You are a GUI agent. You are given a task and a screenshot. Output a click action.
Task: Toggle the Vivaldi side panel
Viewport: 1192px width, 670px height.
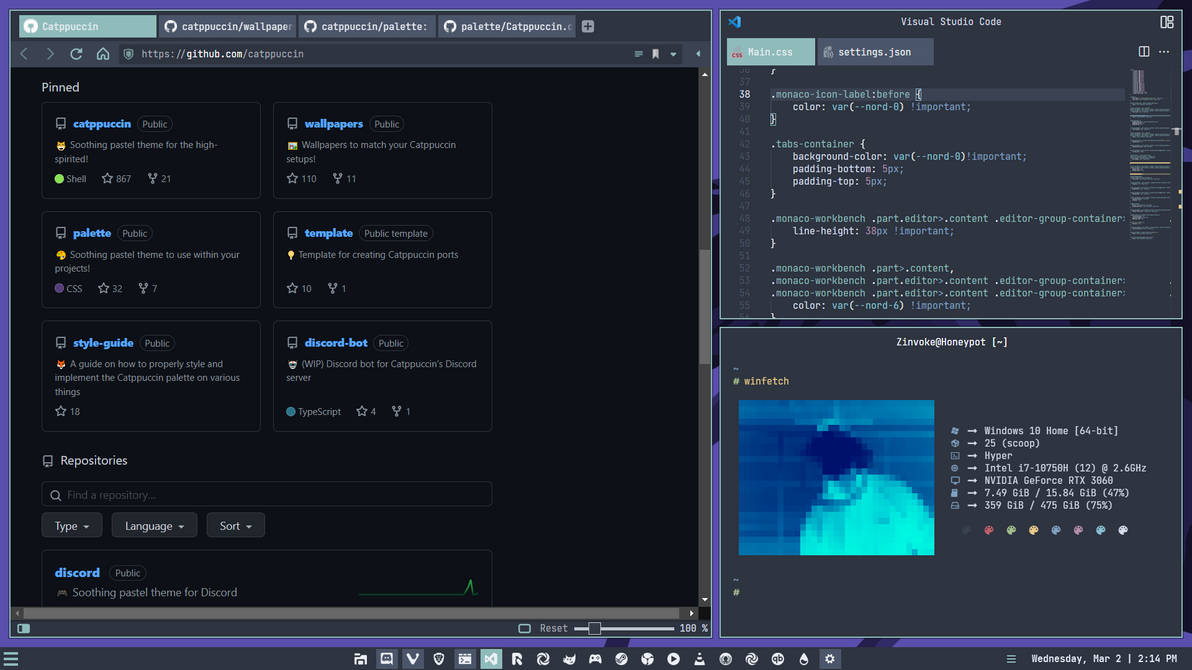[24, 628]
